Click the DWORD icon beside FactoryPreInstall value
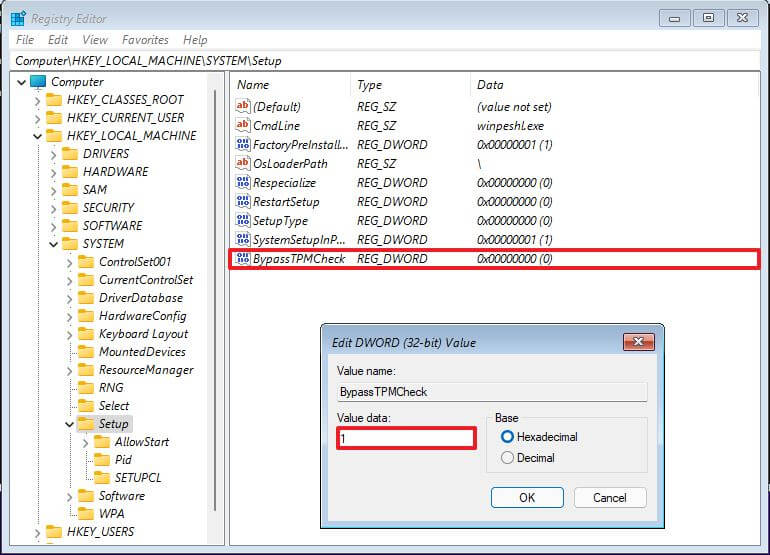Viewport: 770px width, 555px height. (243, 144)
